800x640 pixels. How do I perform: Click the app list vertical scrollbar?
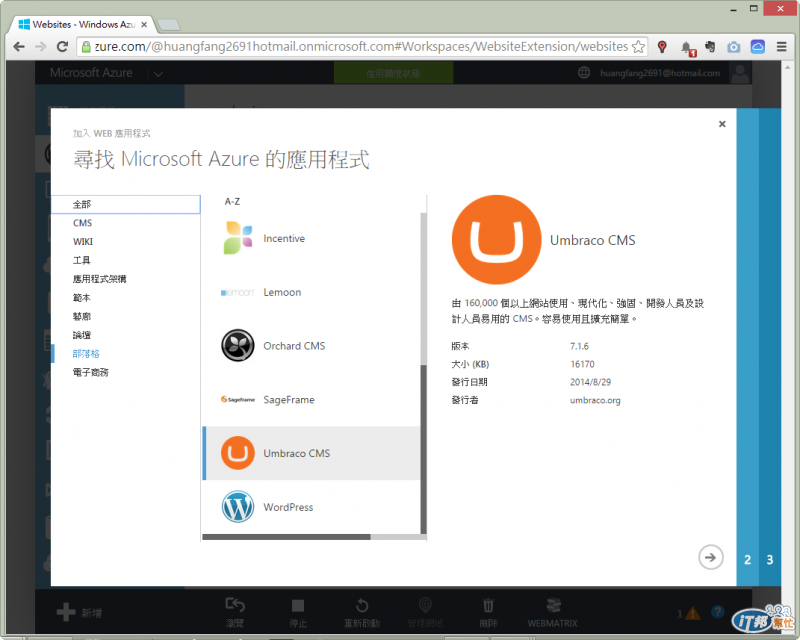click(423, 449)
